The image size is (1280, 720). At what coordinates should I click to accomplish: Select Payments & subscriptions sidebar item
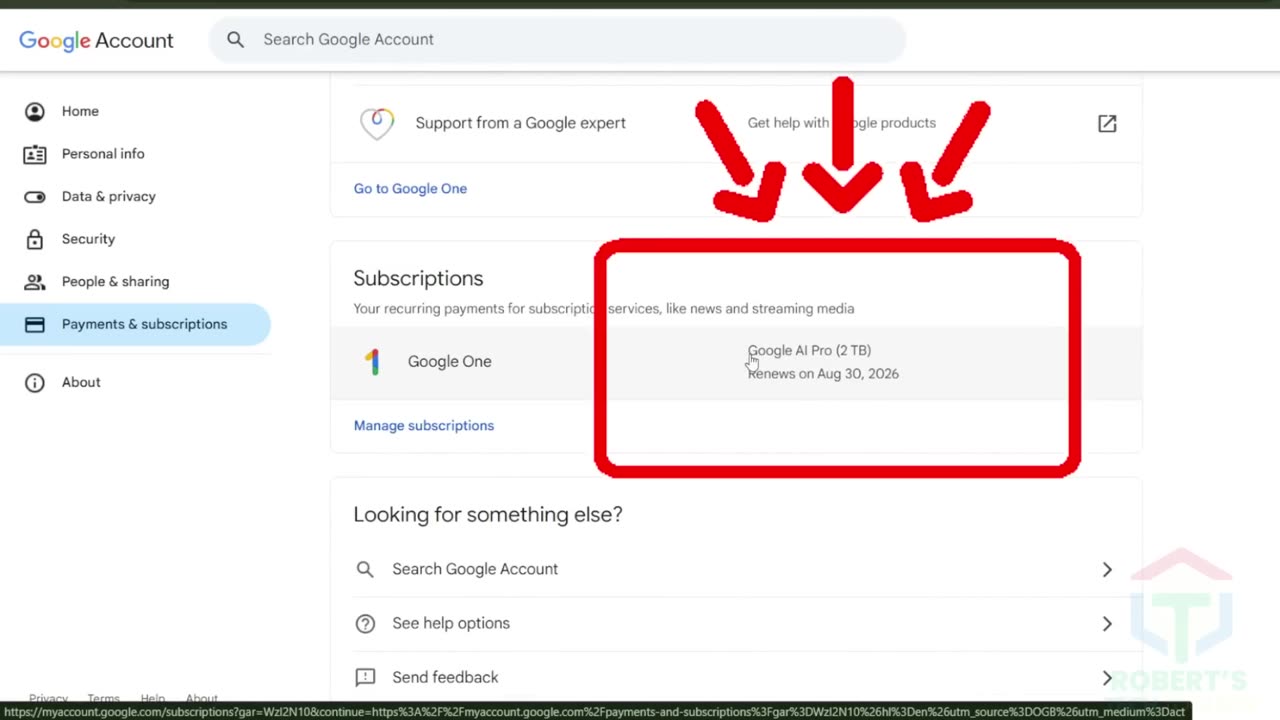pyautogui.click(x=135, y=324)
